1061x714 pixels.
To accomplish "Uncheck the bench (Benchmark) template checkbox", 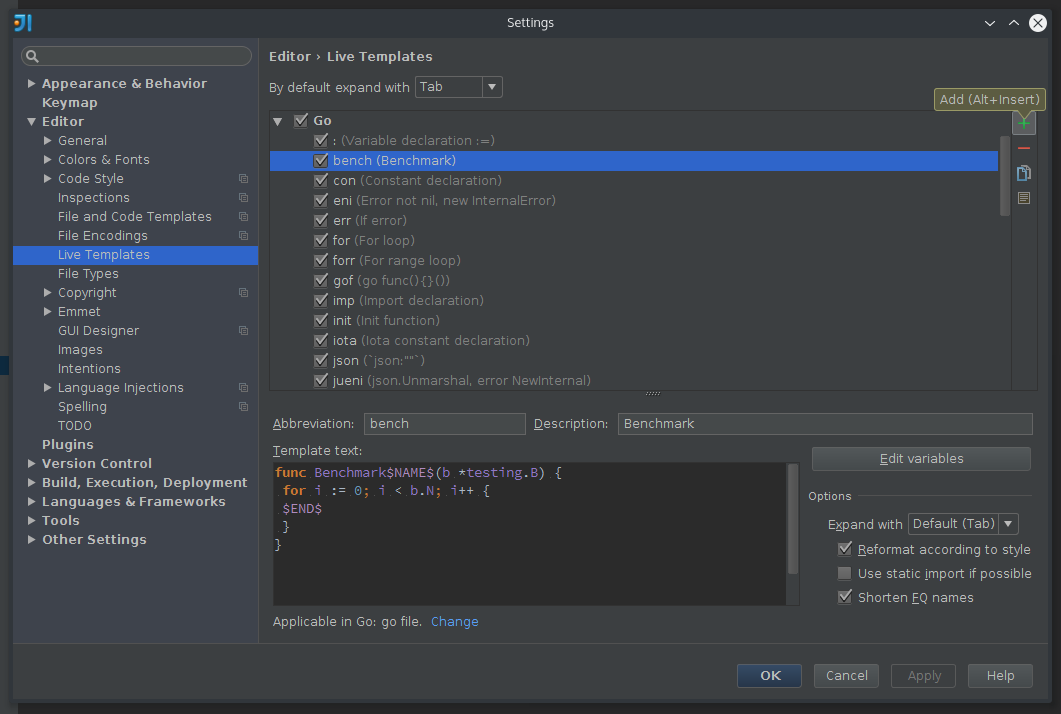I will click(x=321, y=160).
